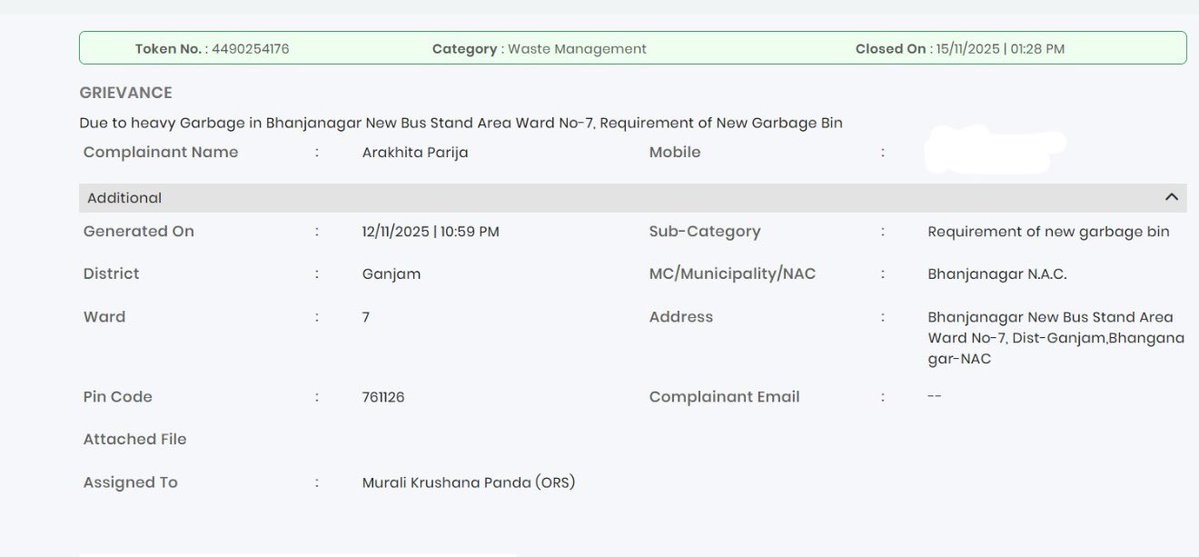
Task: Click the Sub-Category label
Action: pos(705,232)
